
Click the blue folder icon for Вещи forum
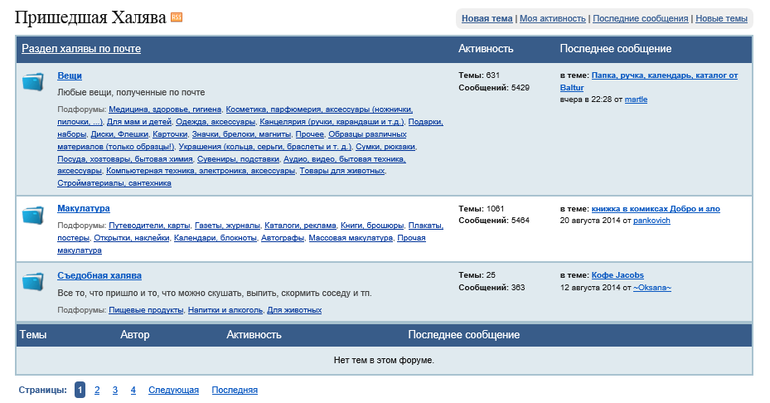33,81
